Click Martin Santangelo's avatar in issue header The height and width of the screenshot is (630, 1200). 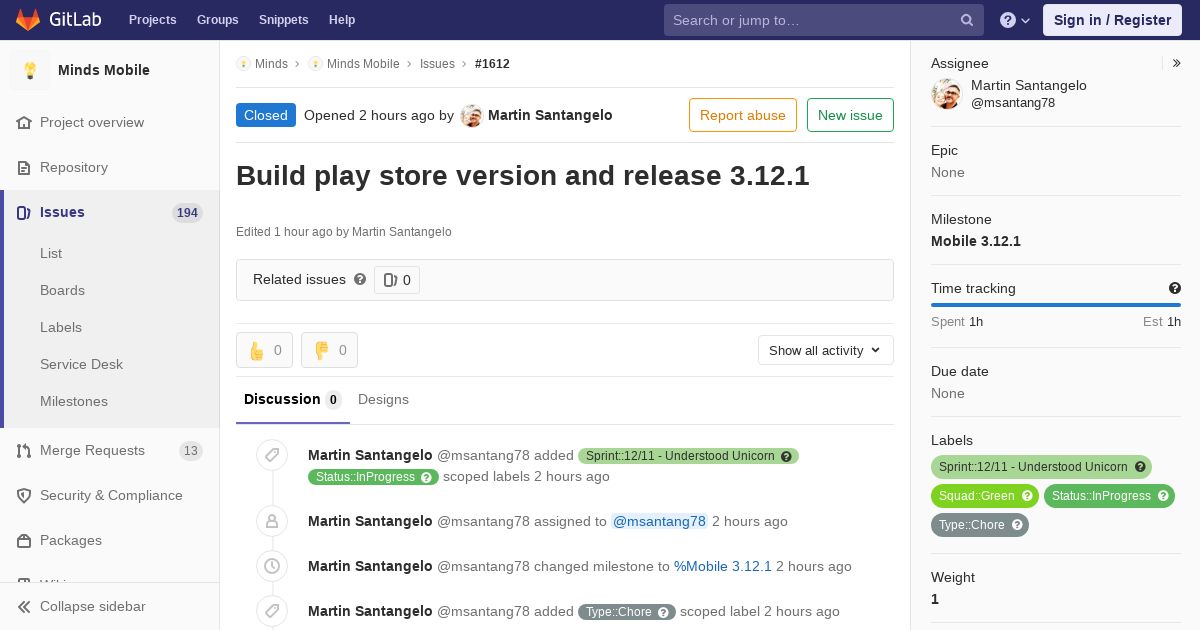pos(471,116)
